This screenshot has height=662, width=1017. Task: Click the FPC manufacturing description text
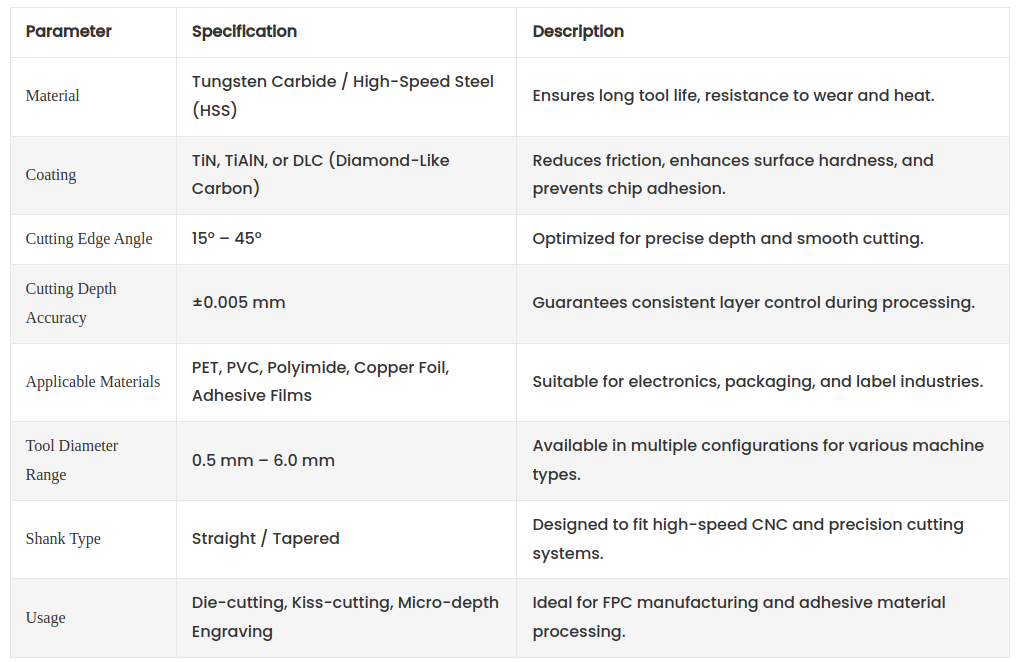pyautogui.click(x=738, y=617)
